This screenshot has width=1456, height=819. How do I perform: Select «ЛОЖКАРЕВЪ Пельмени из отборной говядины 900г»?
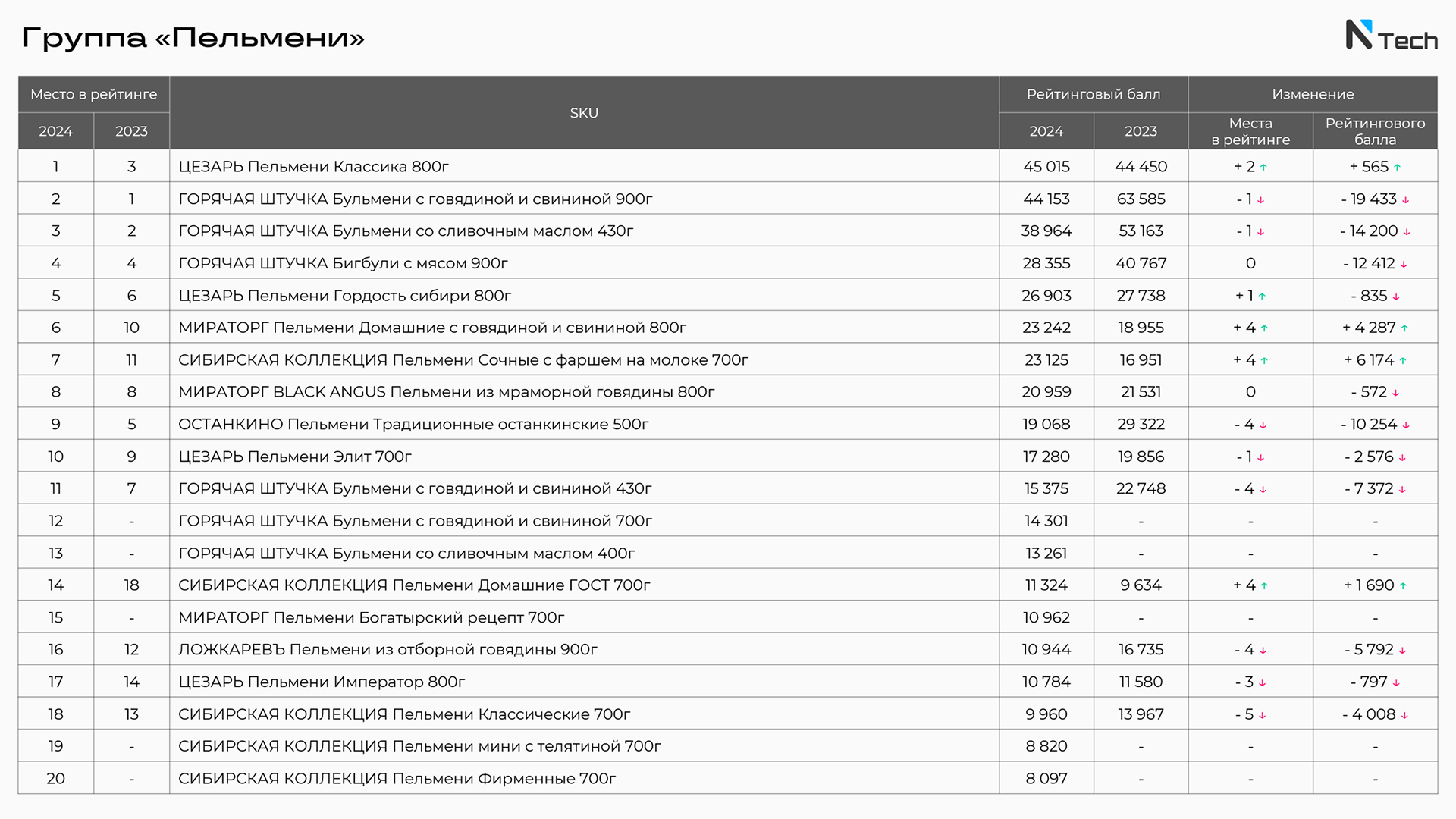tap(388, 649)
